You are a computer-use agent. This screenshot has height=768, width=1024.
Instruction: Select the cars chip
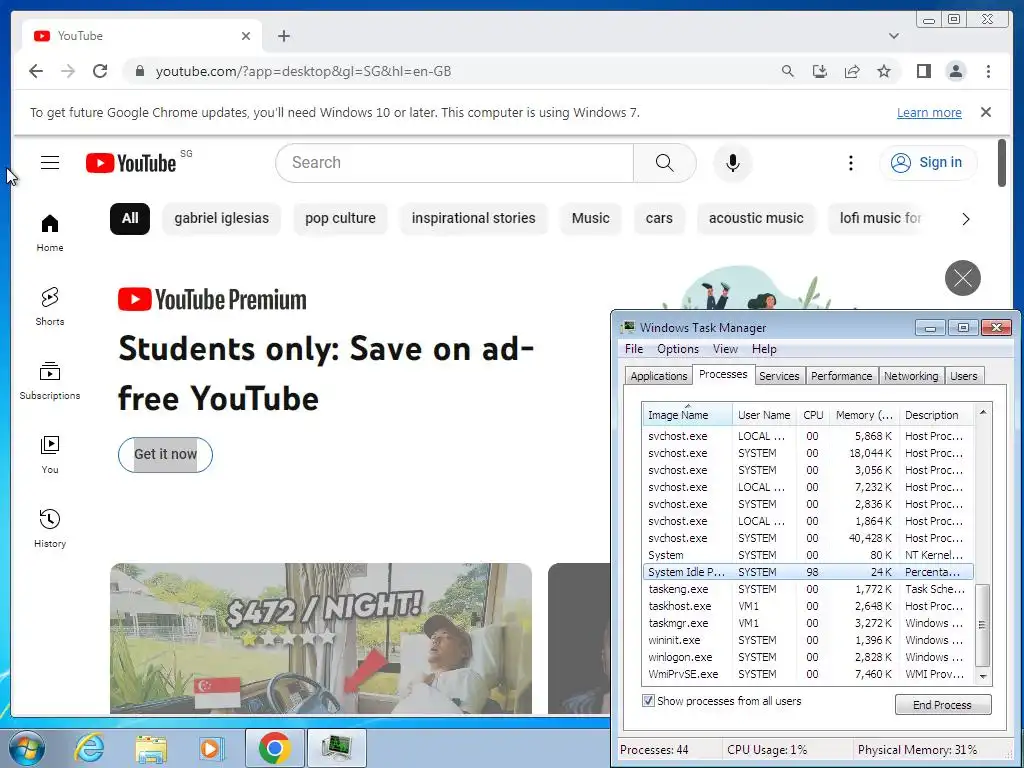point(659,218)
